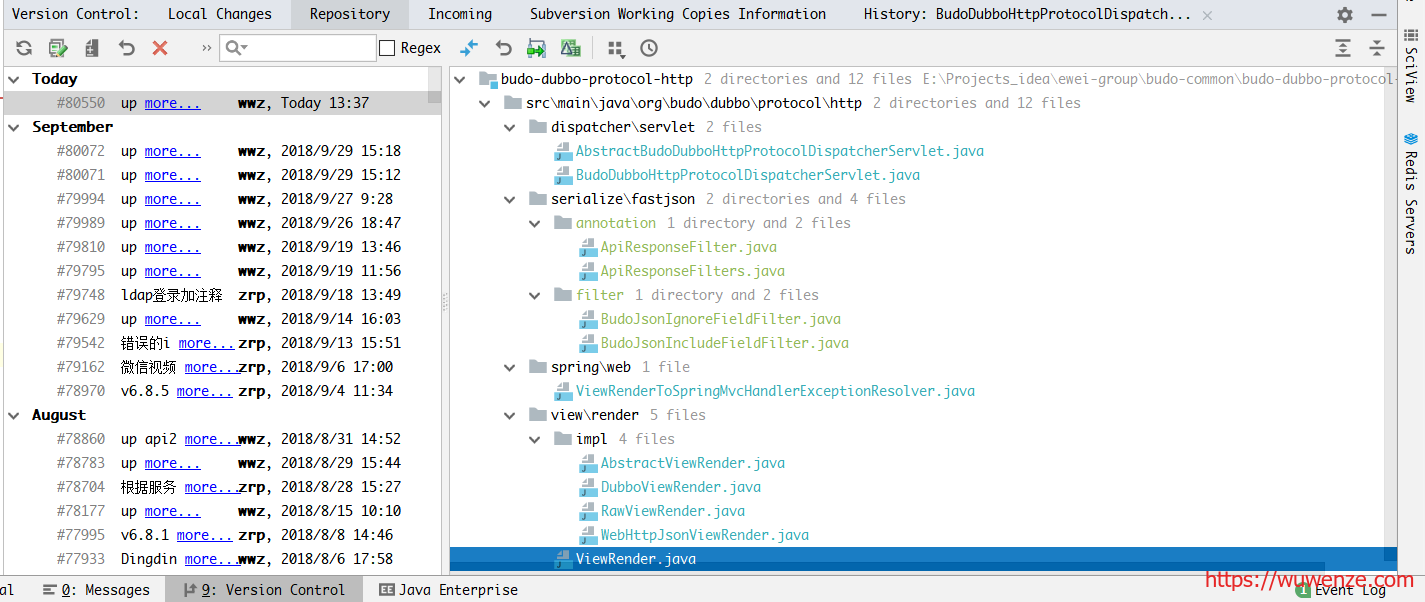This screenshot has height=602, width=1425.
Task: Open the Java Enterprise tool window tab
Action: 448,590
